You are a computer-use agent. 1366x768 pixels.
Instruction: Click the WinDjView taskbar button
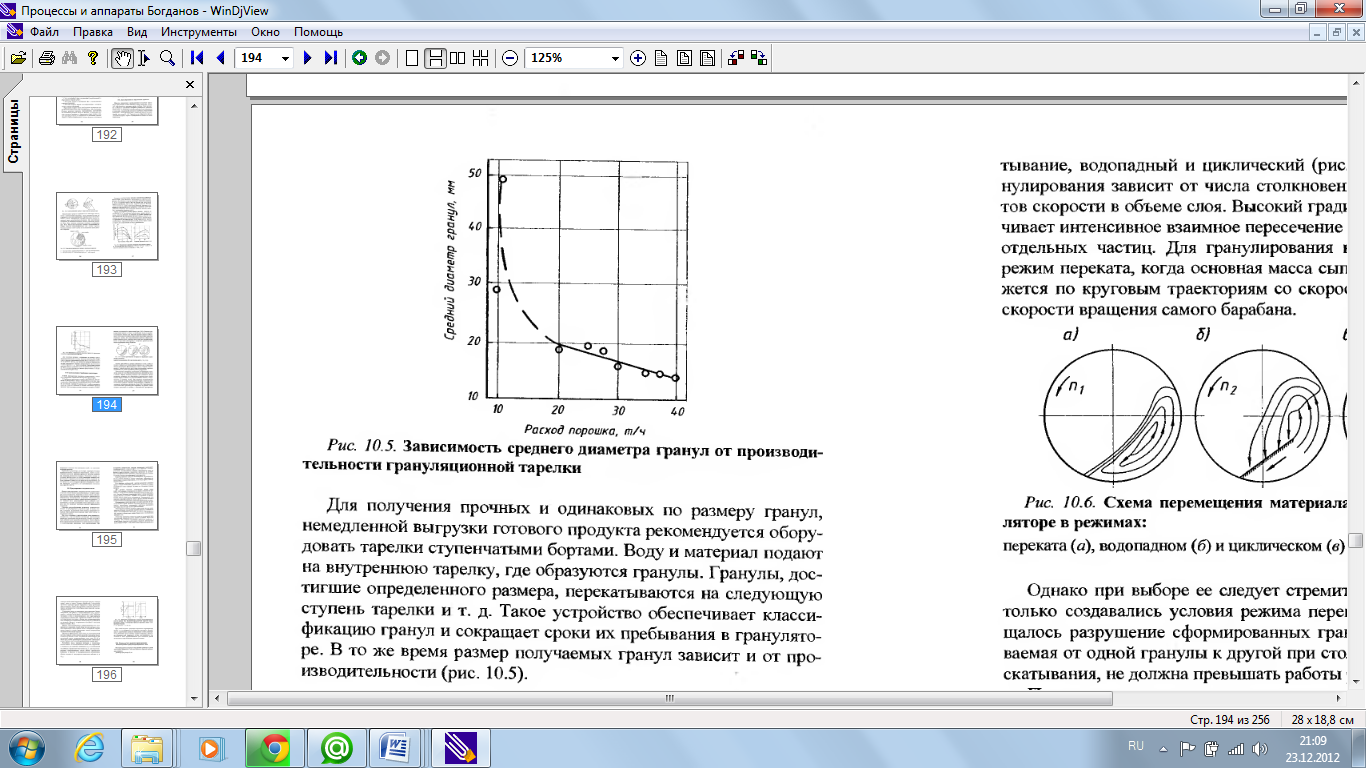[459, 748]
